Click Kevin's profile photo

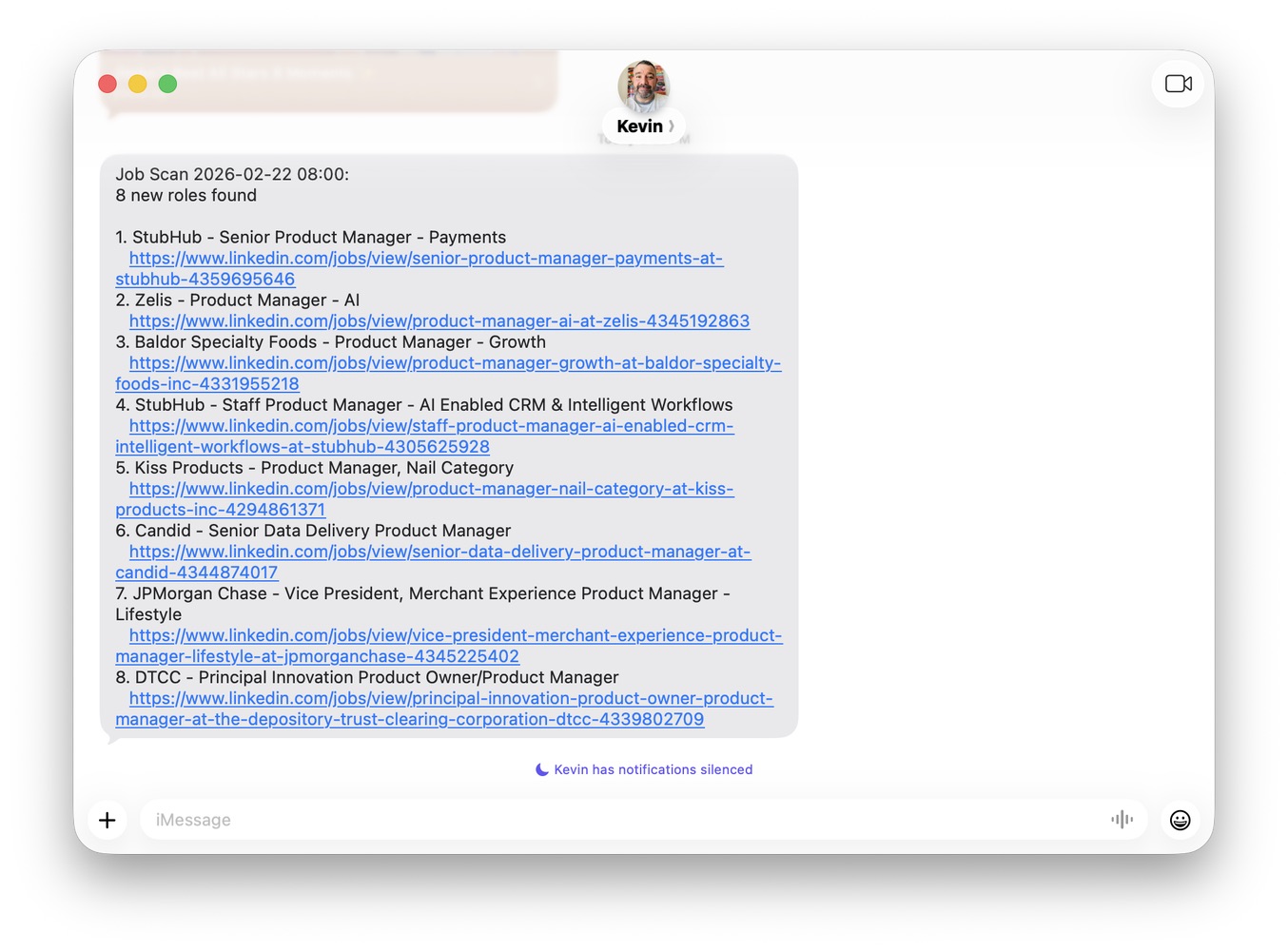(x=644, y=87)
